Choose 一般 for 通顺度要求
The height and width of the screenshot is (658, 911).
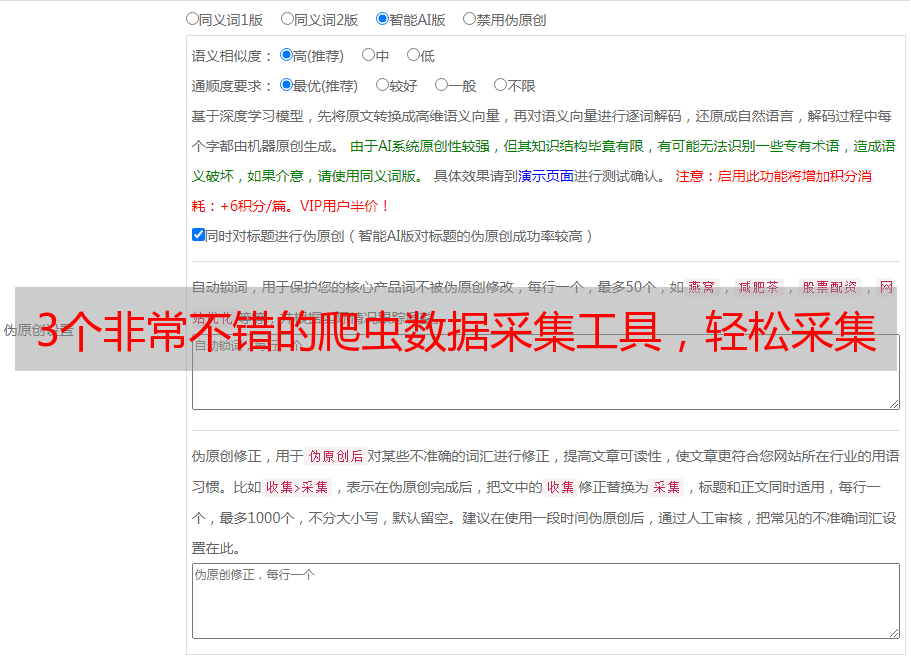click(x=441, y=86)
